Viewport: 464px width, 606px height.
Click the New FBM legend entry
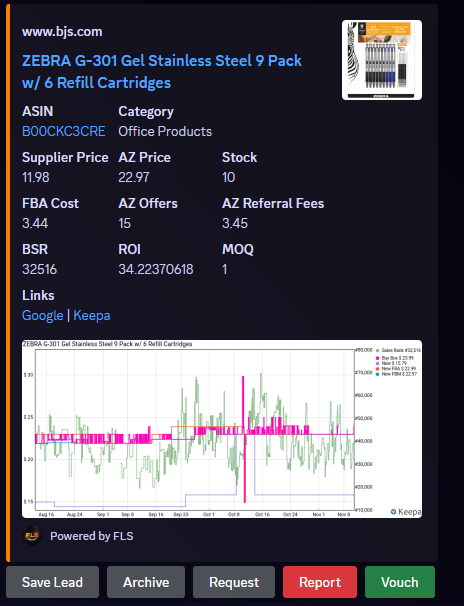click(x=396, y=374)
